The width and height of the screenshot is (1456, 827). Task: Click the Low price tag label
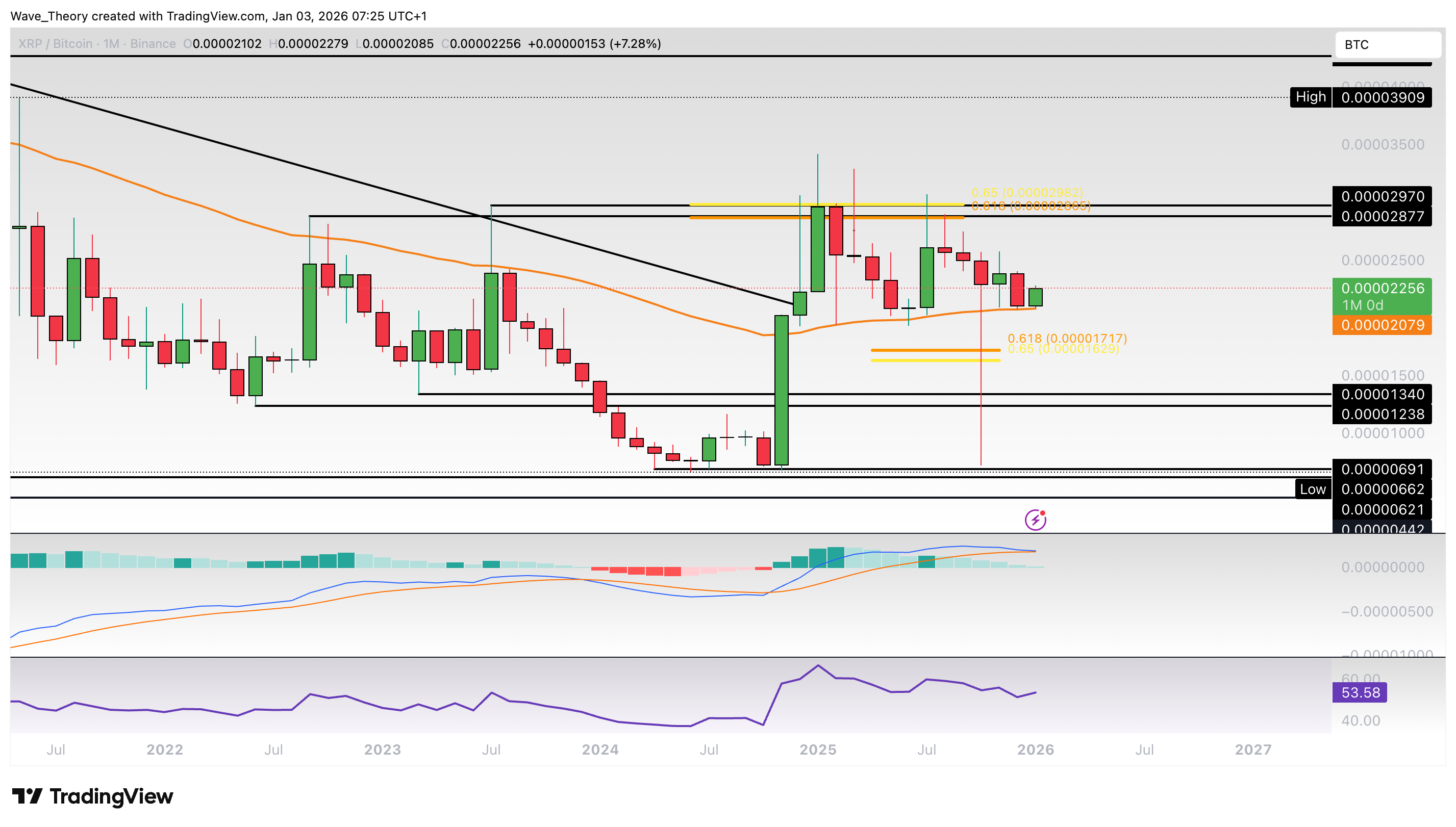[x=1312, y=489]
